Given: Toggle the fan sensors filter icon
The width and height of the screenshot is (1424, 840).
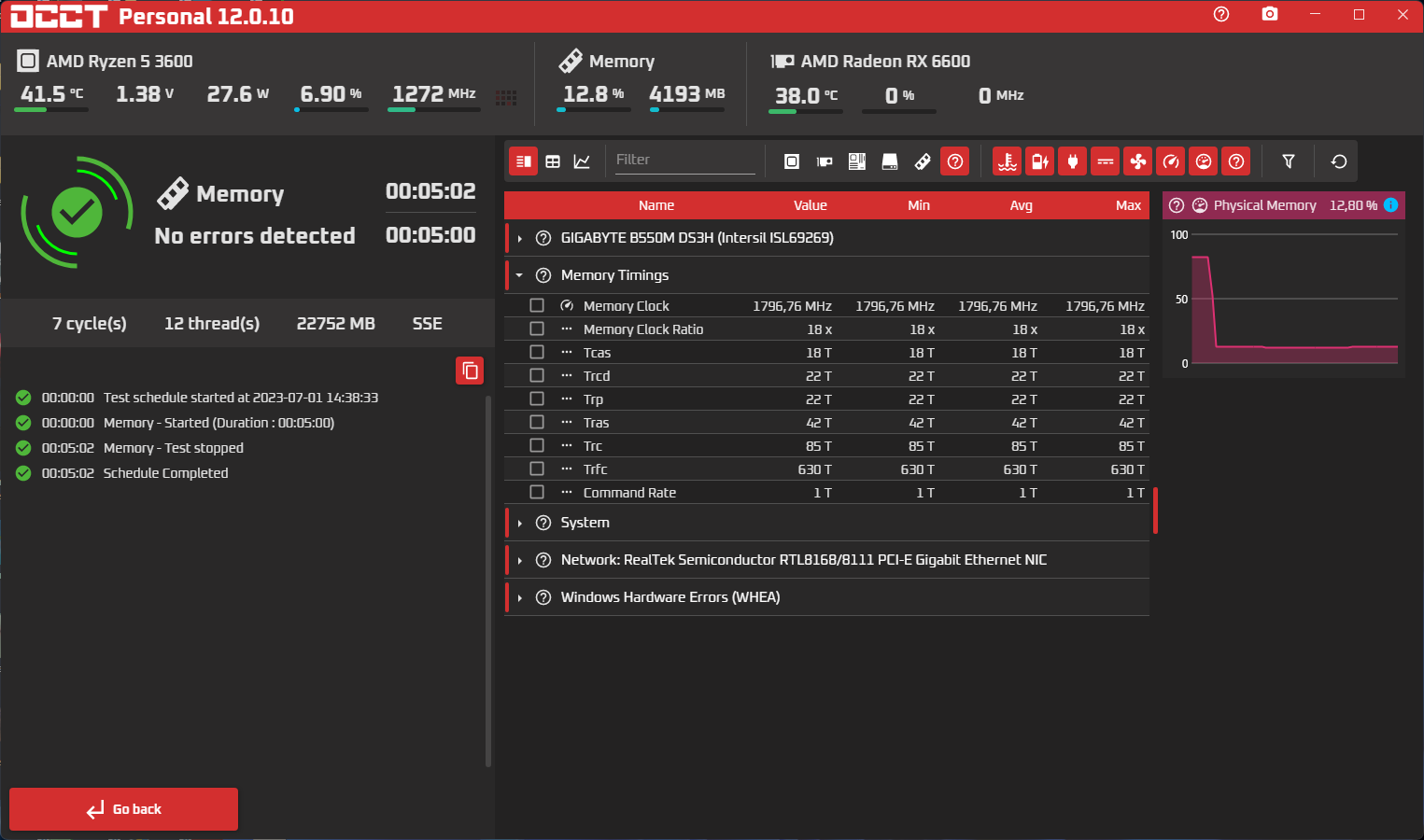Looking at the screenshot, I should coord(1138,161).
